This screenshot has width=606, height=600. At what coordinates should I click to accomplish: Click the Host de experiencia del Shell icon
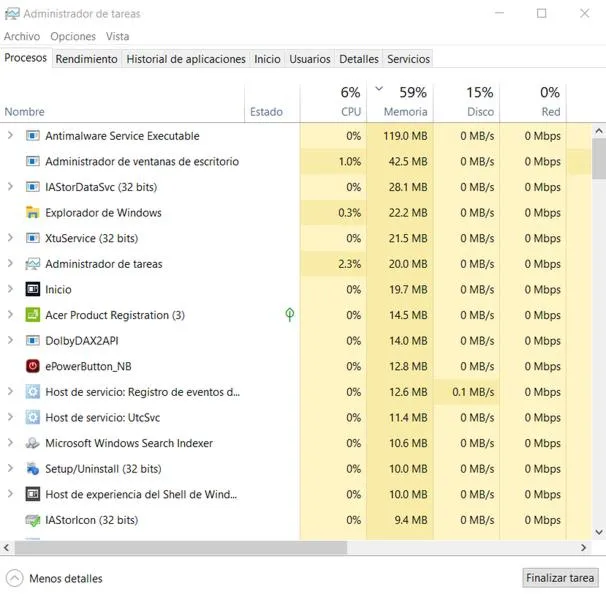click(x=32, y=494)
